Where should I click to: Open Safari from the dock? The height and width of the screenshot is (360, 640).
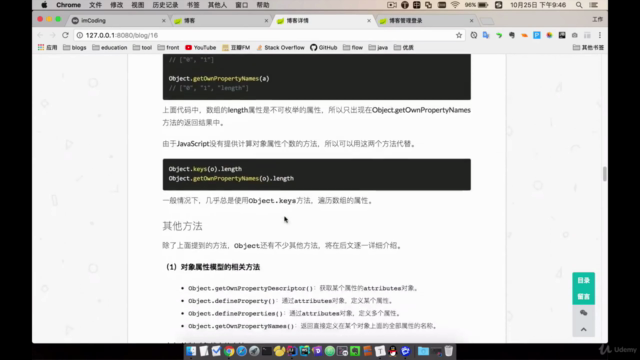pyautogui.click(x=242, y=351)
